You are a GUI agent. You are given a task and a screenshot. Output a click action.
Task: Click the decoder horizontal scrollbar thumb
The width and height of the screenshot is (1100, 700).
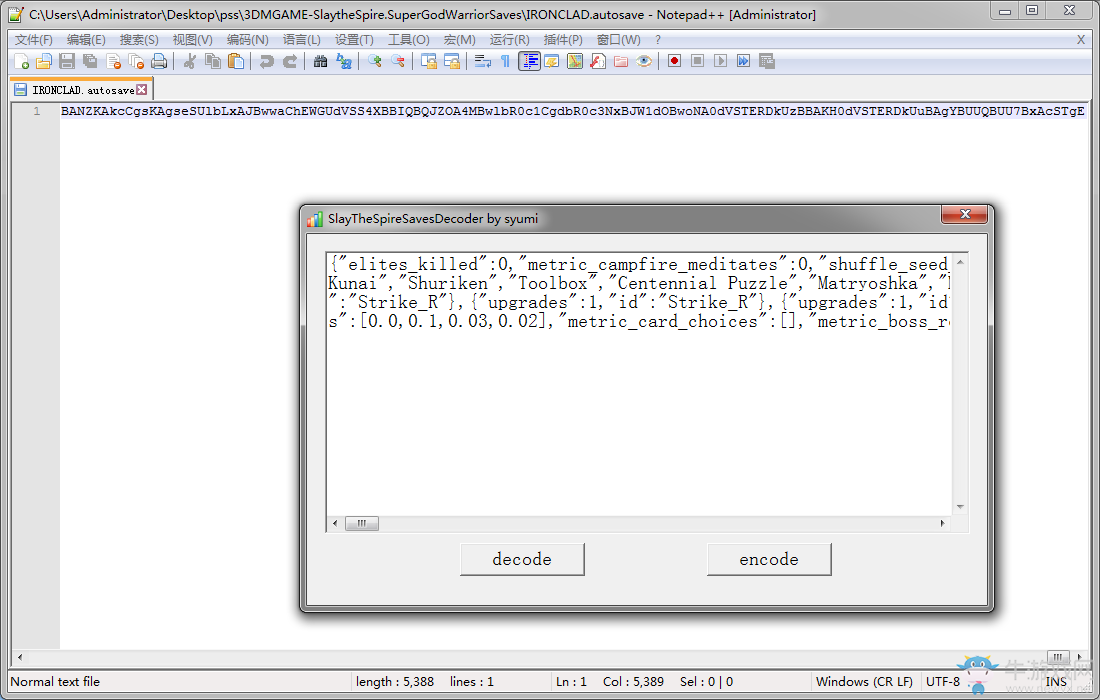[x=361, y=523]
